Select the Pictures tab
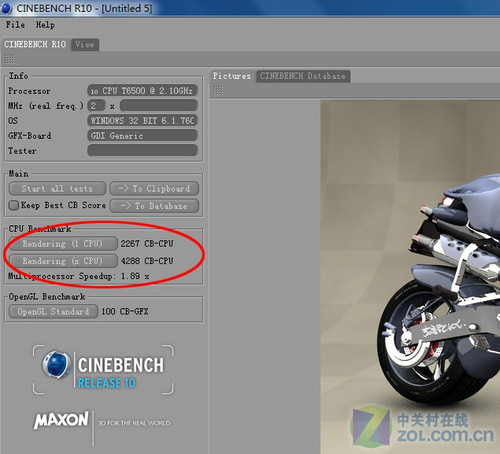The height and width of the screenshot is (454, 500). pos(232,76)
